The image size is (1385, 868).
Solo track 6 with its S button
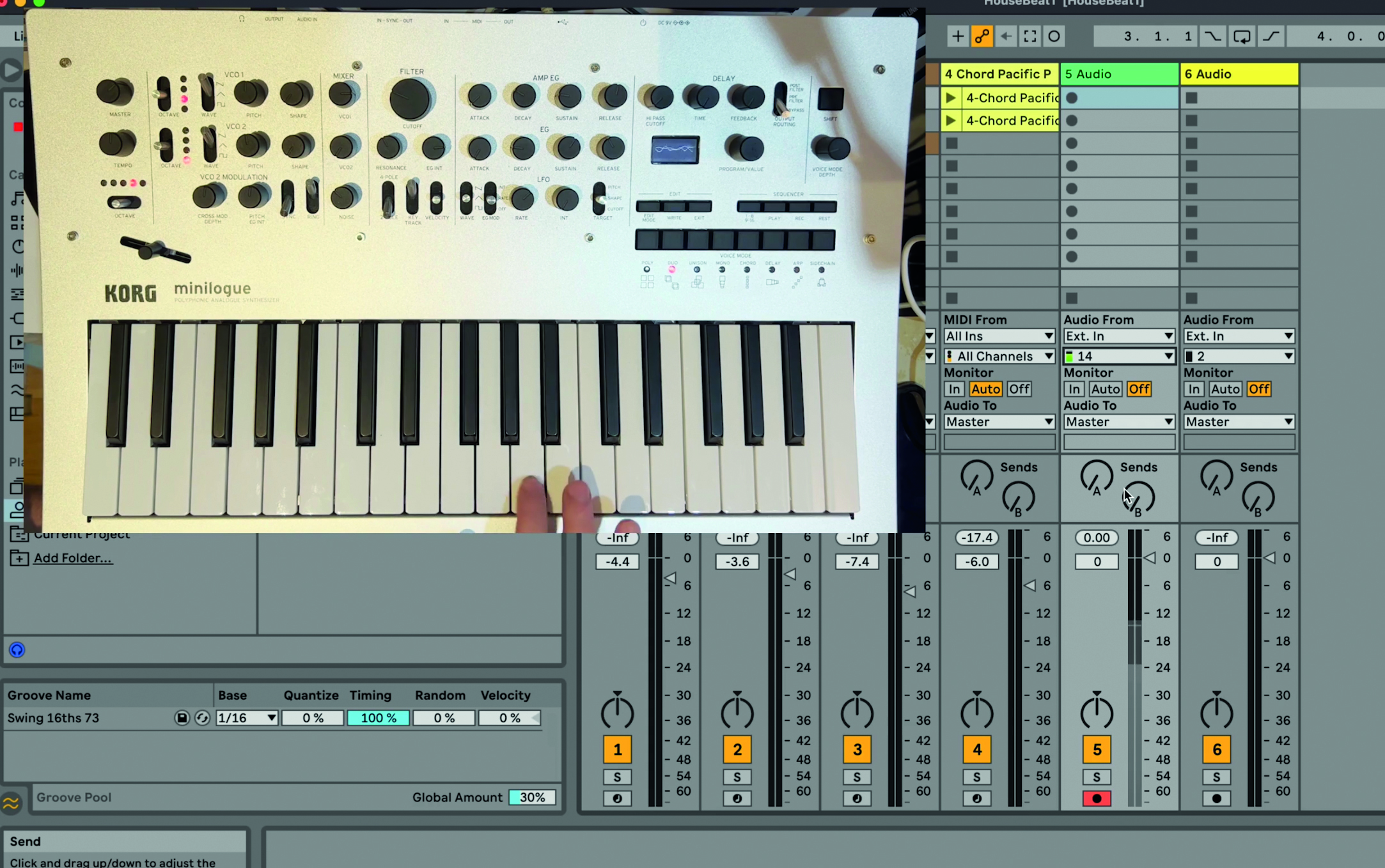point(1216,777)
